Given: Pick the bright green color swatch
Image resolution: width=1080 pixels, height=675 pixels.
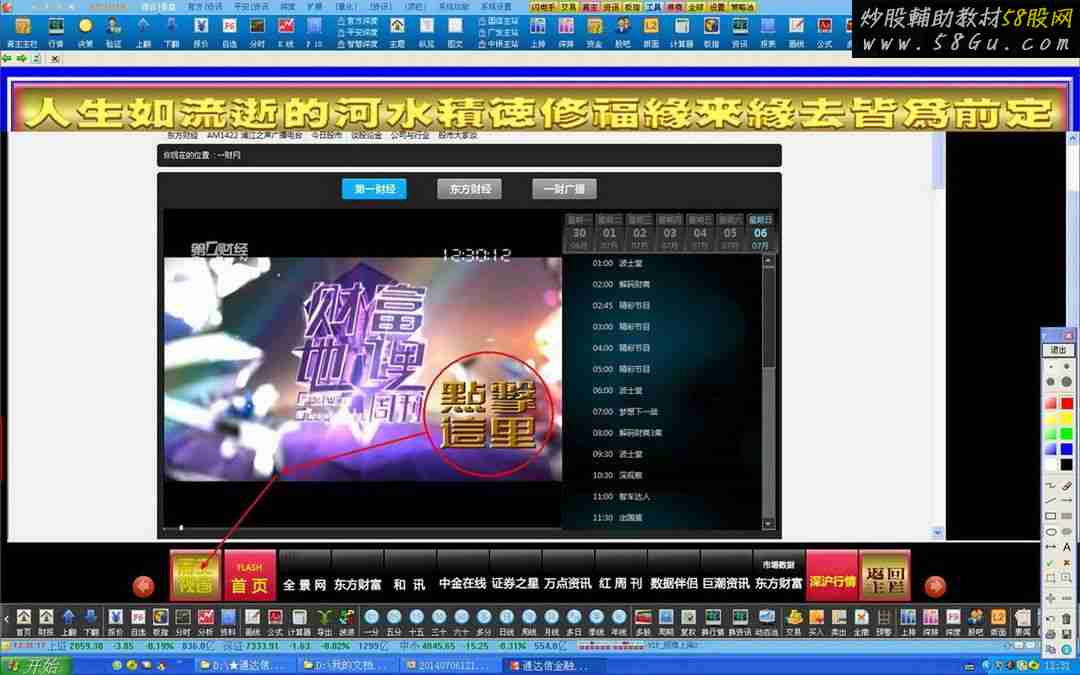Looking at the screenshot, I should tap(1066, 434).
